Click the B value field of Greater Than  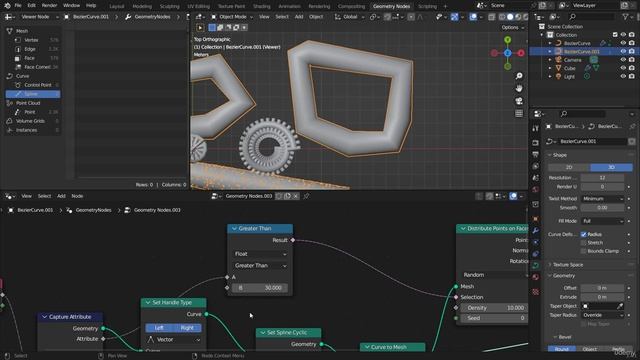pyautogui.click(x=260, y=288)
